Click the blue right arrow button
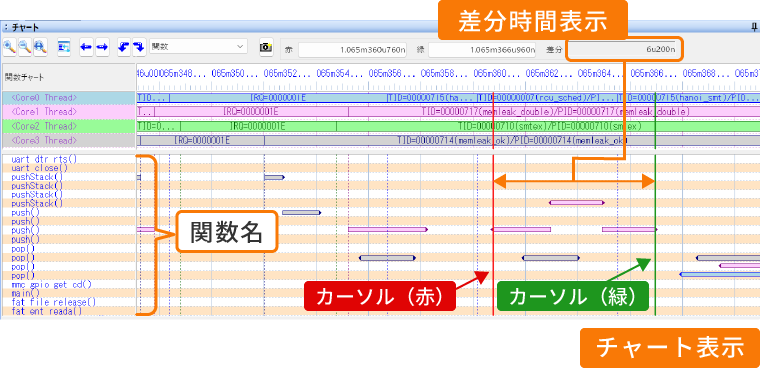760x382 pixels. 102,47
